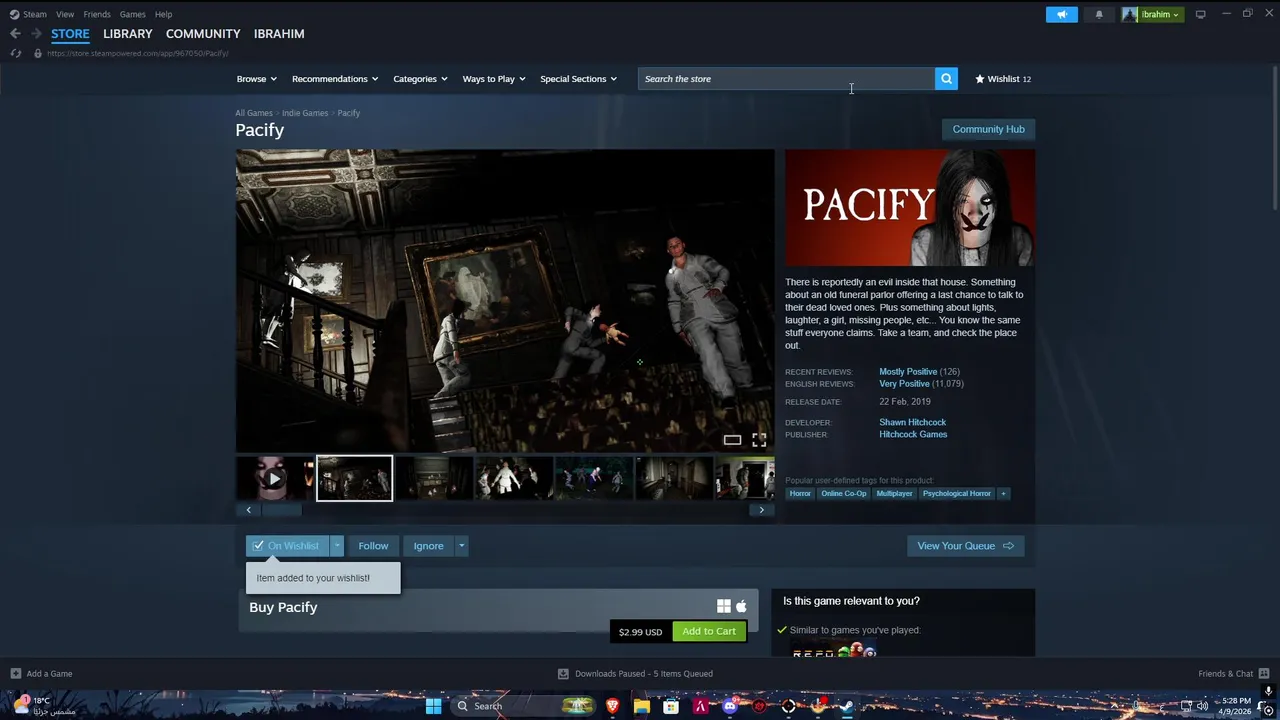Select the Horror tag
This screenshot has width=1280, height=720.
800,493
